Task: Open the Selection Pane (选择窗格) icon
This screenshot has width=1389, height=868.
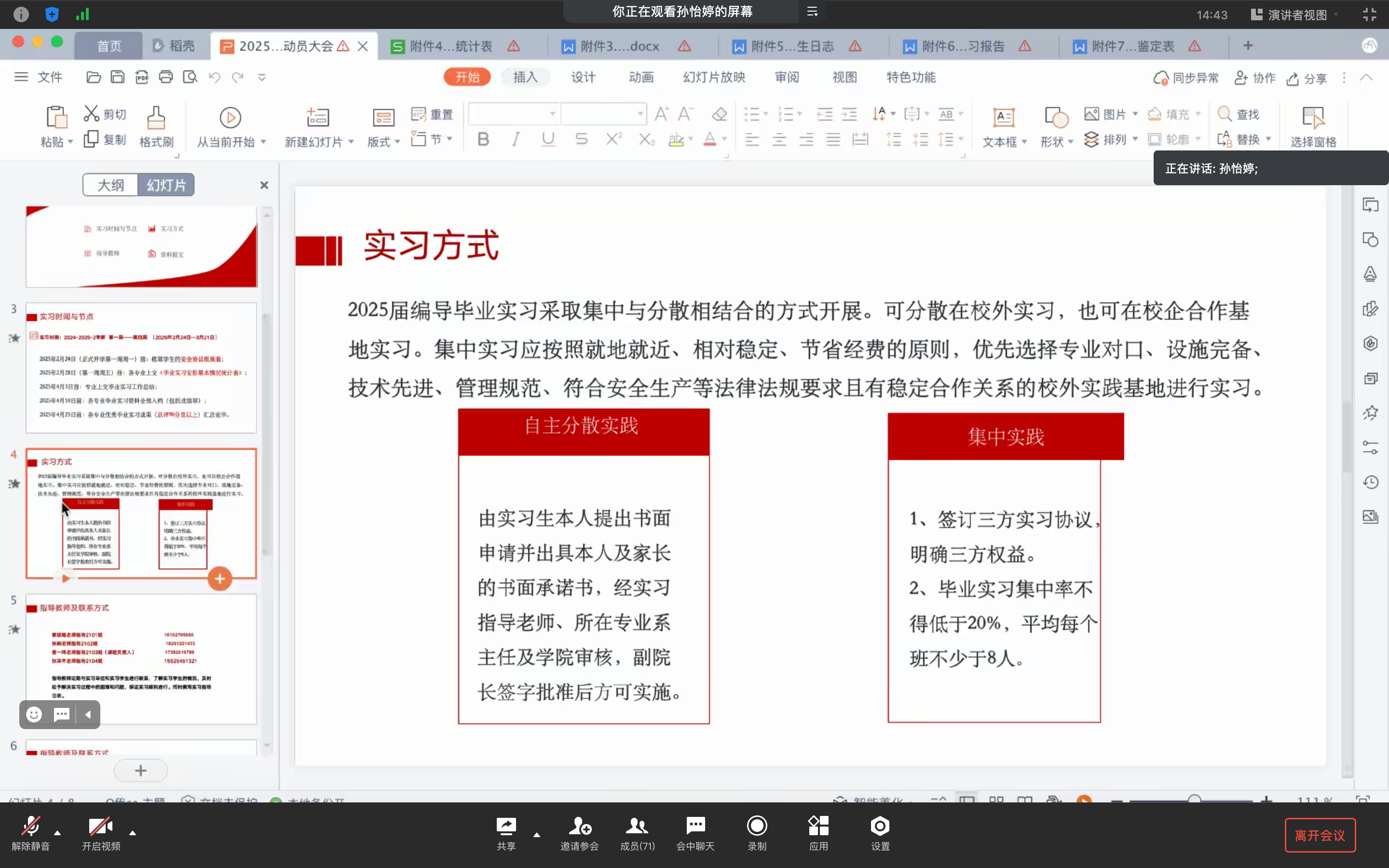Action: pyautogui.click(x=1313, y=118)
